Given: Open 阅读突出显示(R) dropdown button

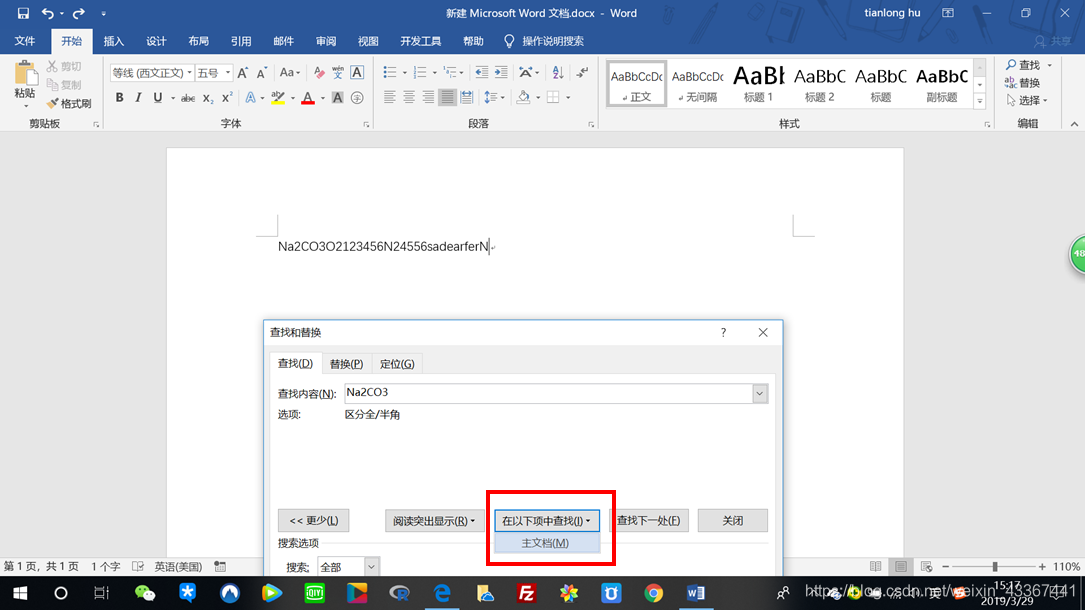Looking at the screenshot, I should (x=435, y=521).
